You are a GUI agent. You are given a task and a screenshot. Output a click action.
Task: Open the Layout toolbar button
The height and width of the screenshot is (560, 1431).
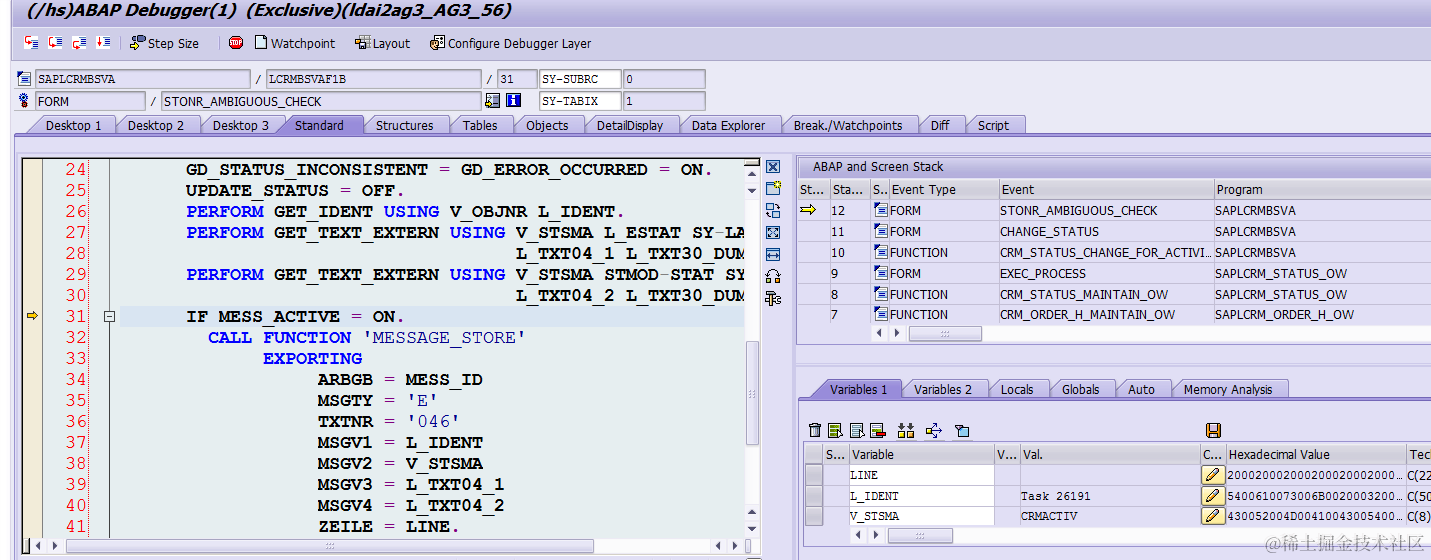[x=383, y=43]
